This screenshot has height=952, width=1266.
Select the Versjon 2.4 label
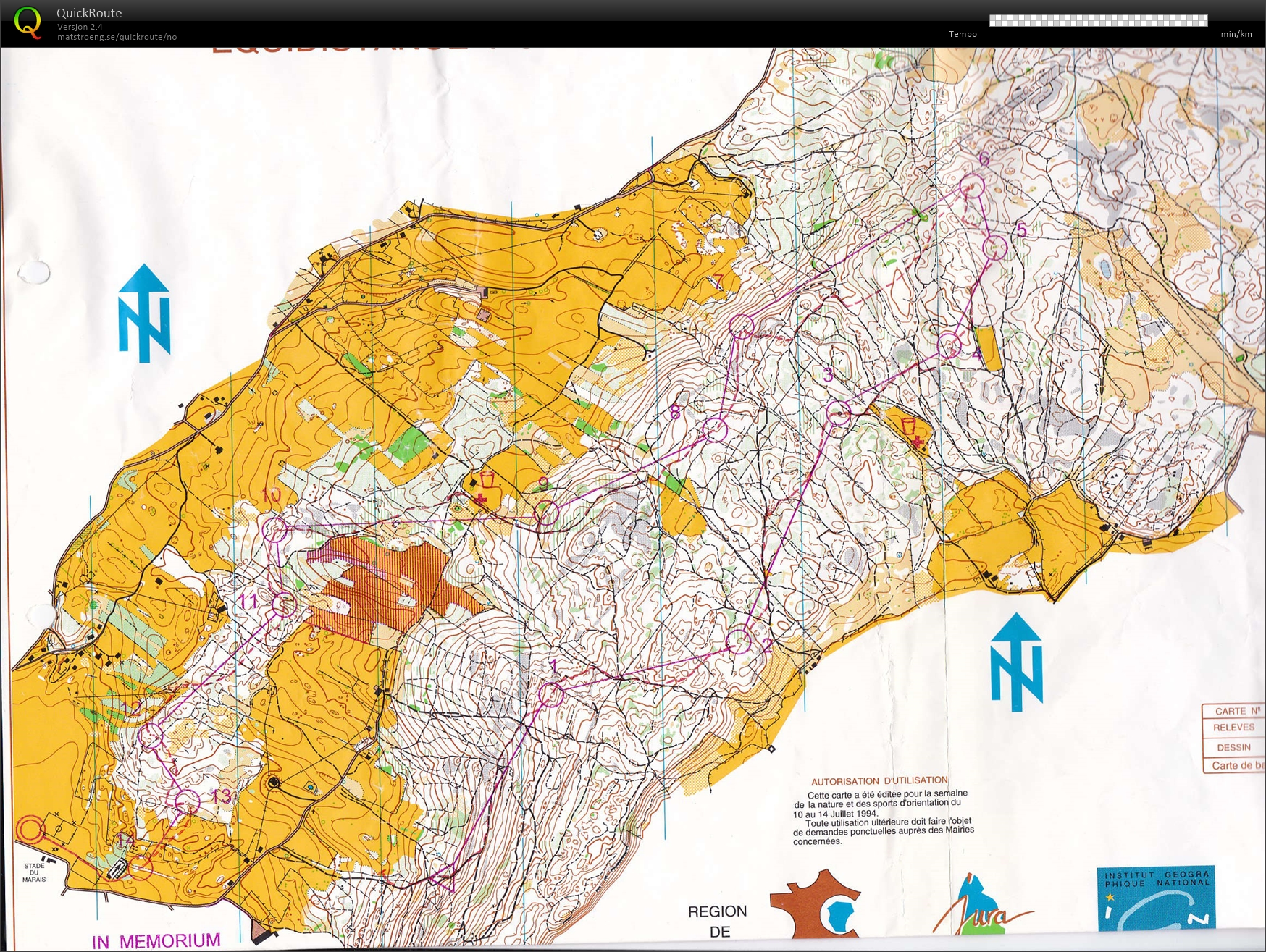tap(80, 27)
